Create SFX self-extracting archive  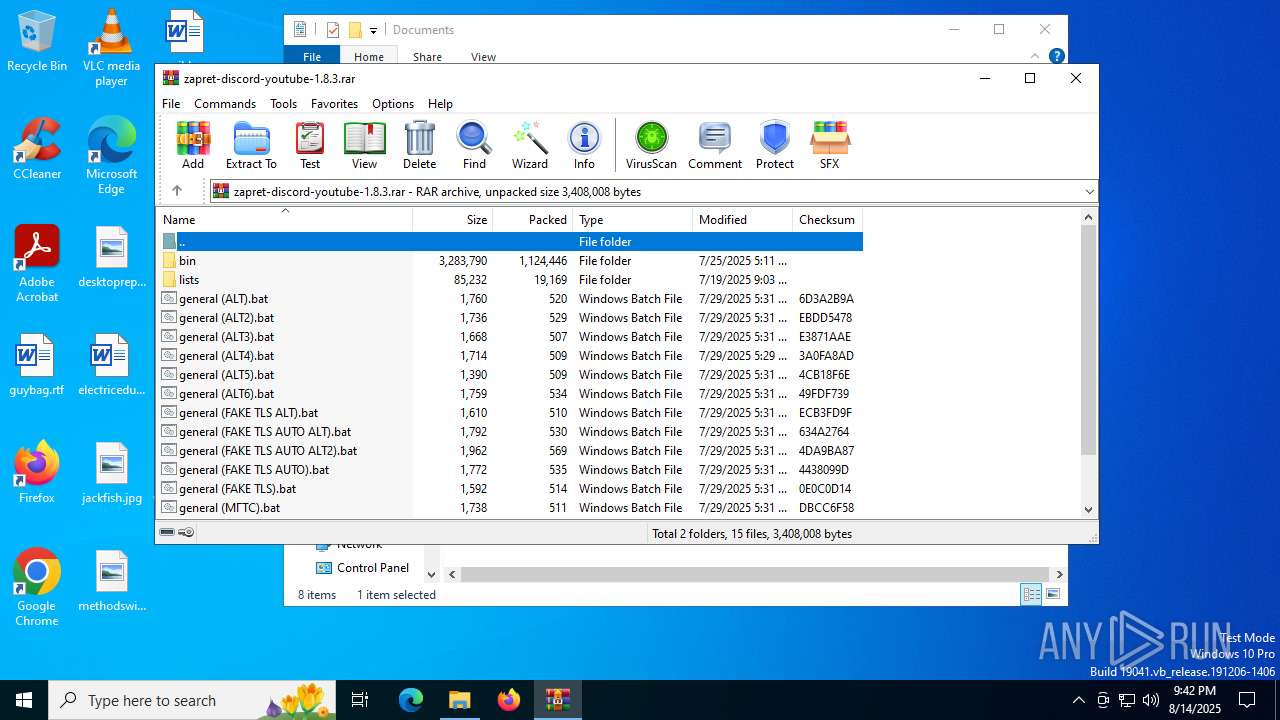point(829,145)
